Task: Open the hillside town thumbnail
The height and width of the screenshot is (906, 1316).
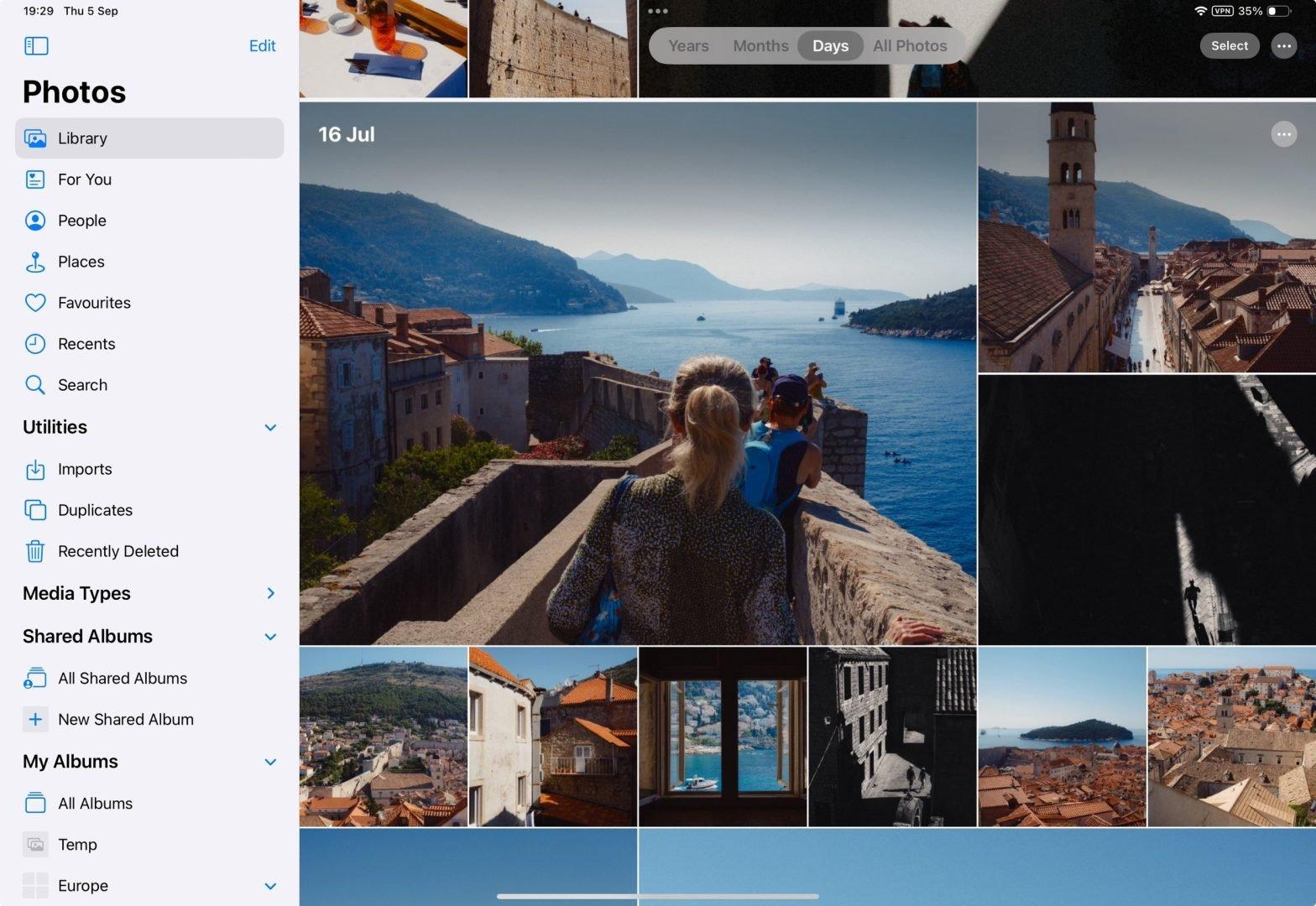Action: click(x=384, y=737)
